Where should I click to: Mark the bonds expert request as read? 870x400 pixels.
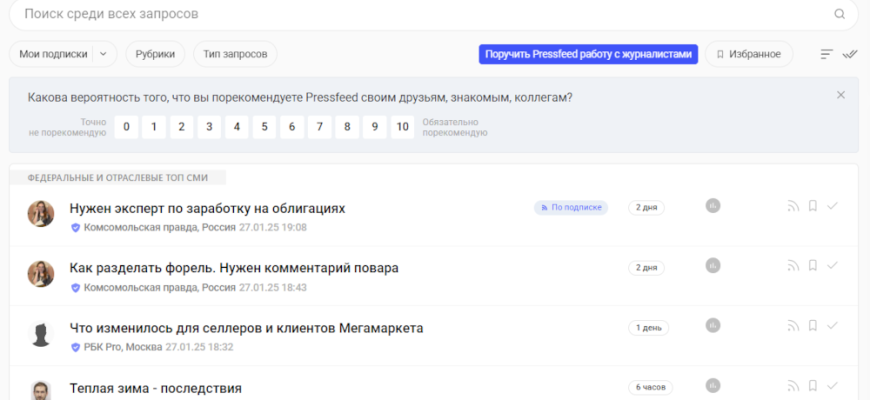[x=832, y=206]
